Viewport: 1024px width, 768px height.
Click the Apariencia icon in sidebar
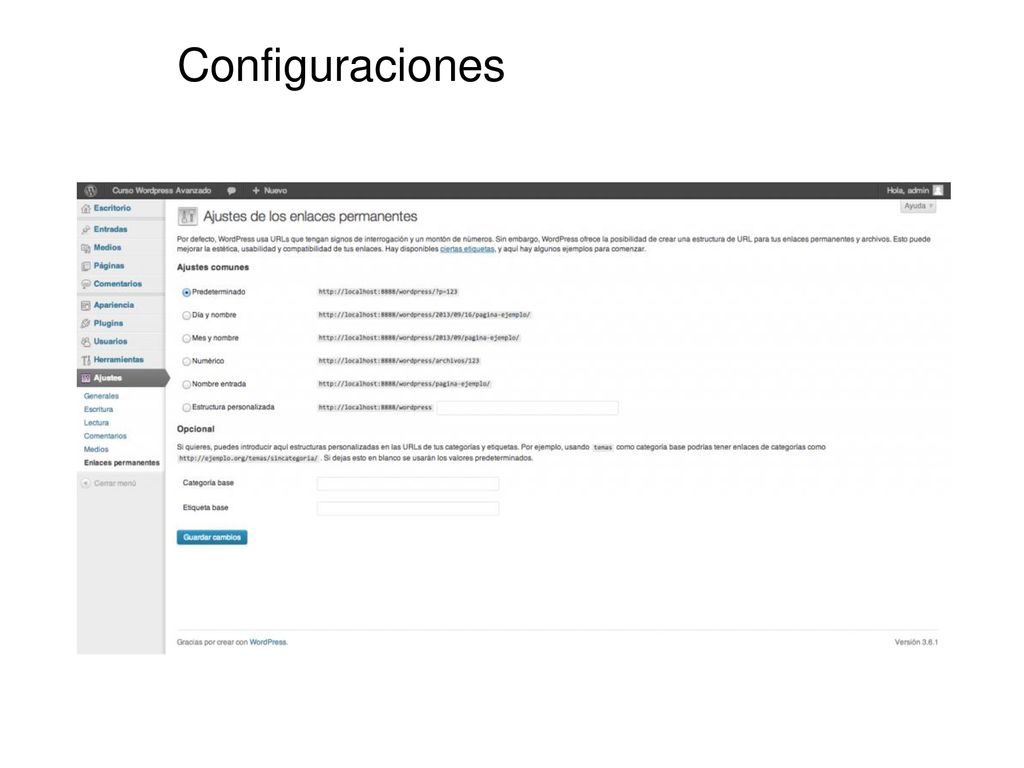[x=86, y=306]
